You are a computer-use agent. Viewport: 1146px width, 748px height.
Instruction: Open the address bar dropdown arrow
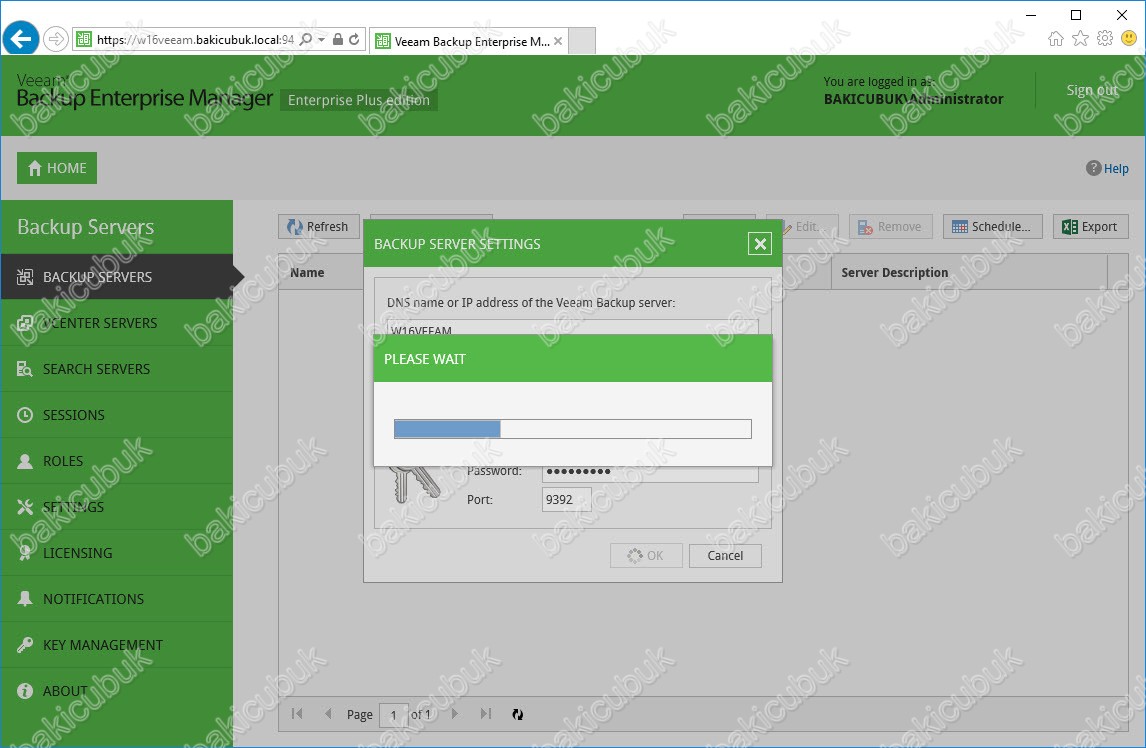(x=322, y=39)
